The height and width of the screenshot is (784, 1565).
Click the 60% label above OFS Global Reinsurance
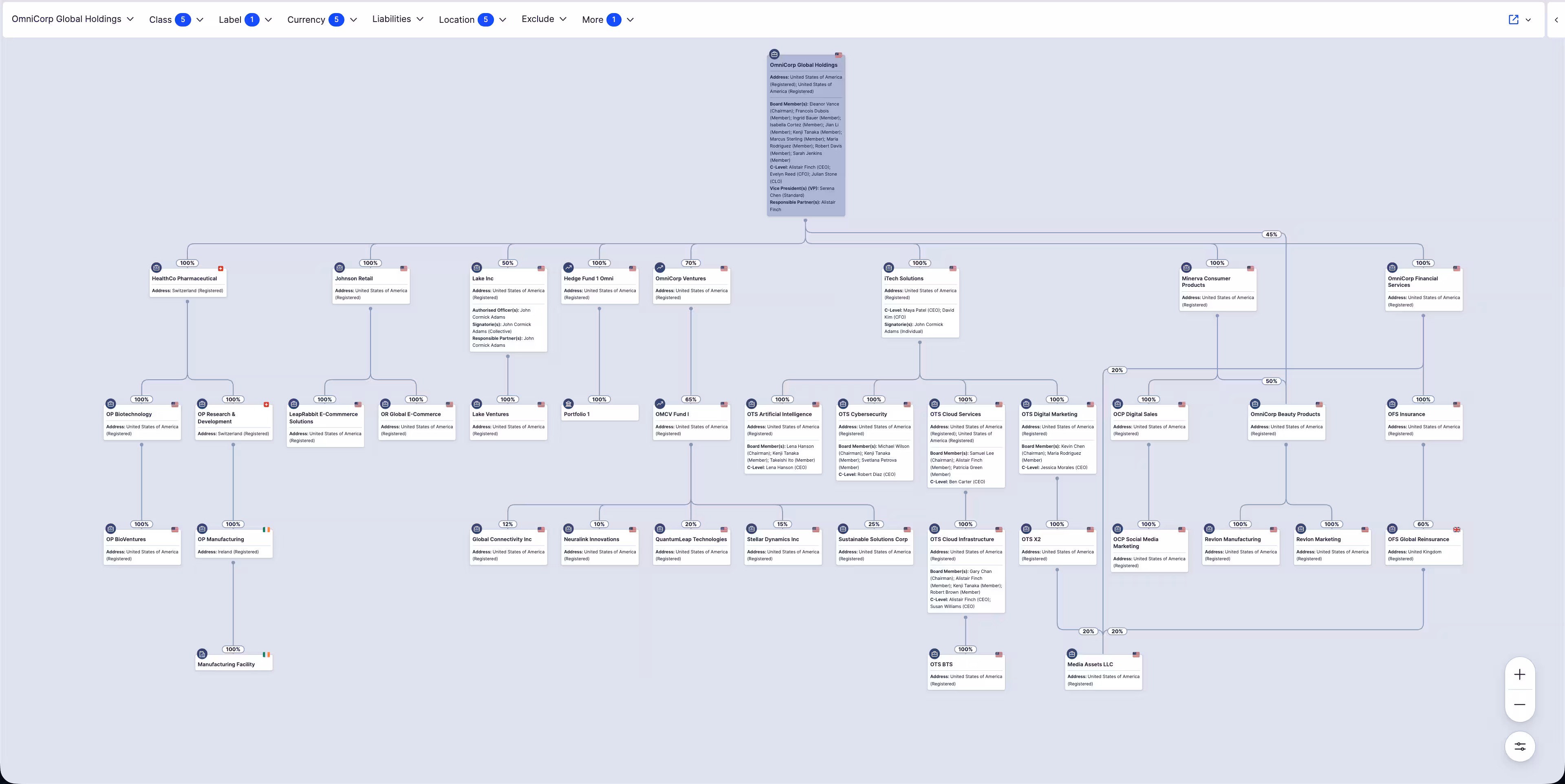pos(1423,524)
